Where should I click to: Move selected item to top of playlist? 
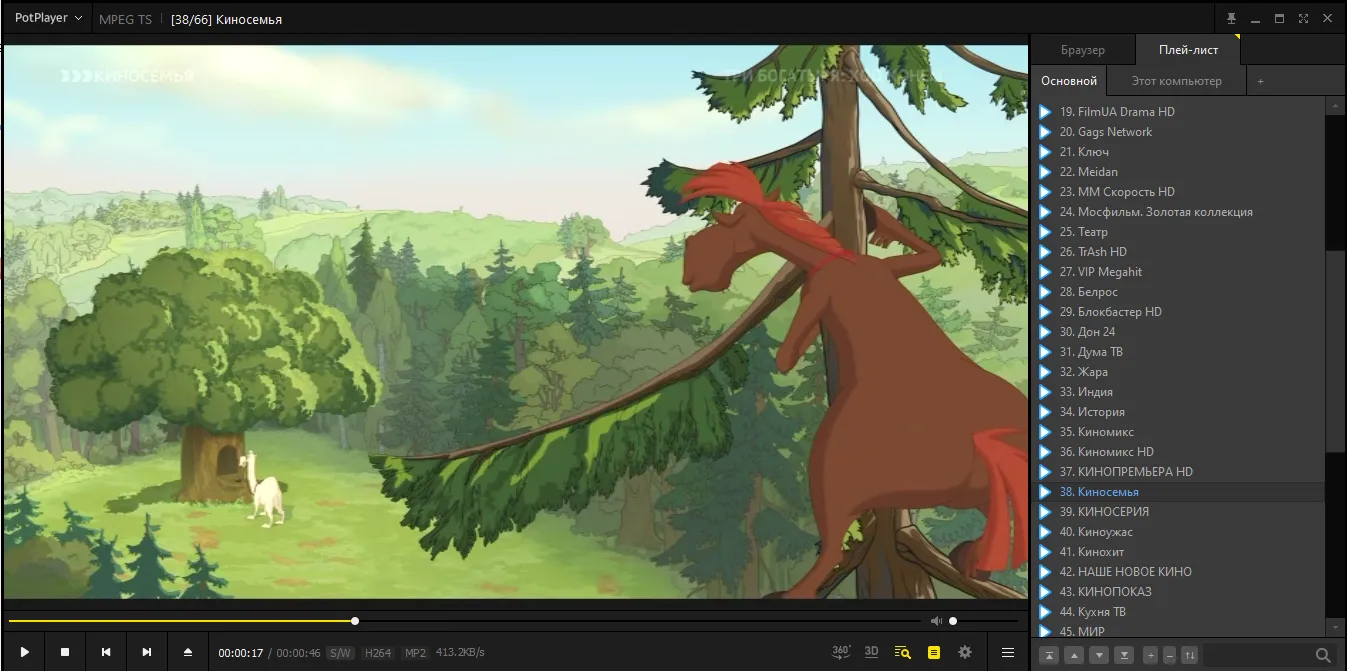coord(1049,655)
